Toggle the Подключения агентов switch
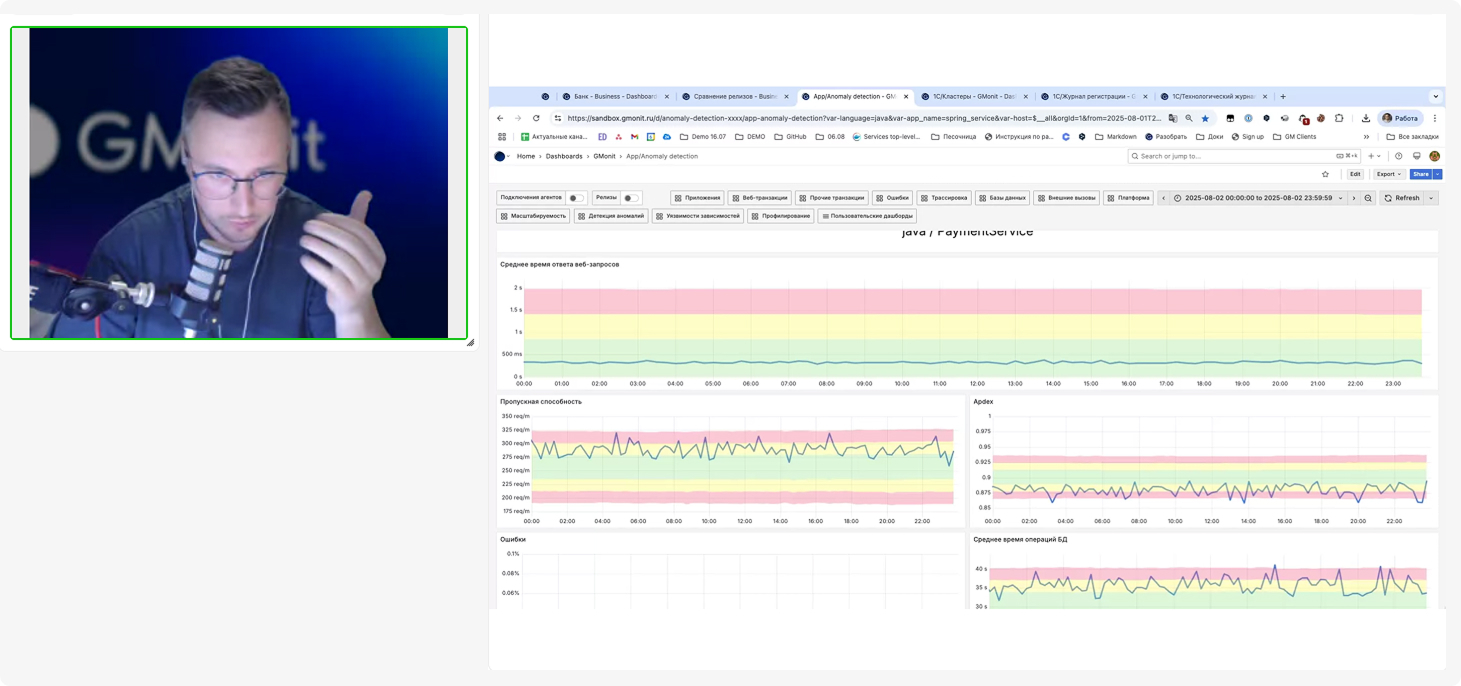 (x=575, y=198)
